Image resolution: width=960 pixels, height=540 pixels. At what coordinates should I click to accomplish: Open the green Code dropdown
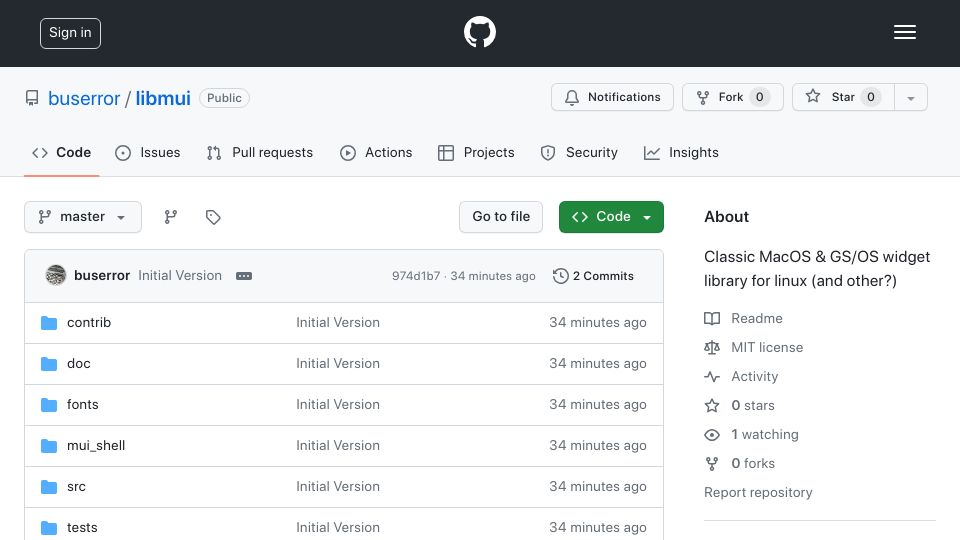[611, 217]
